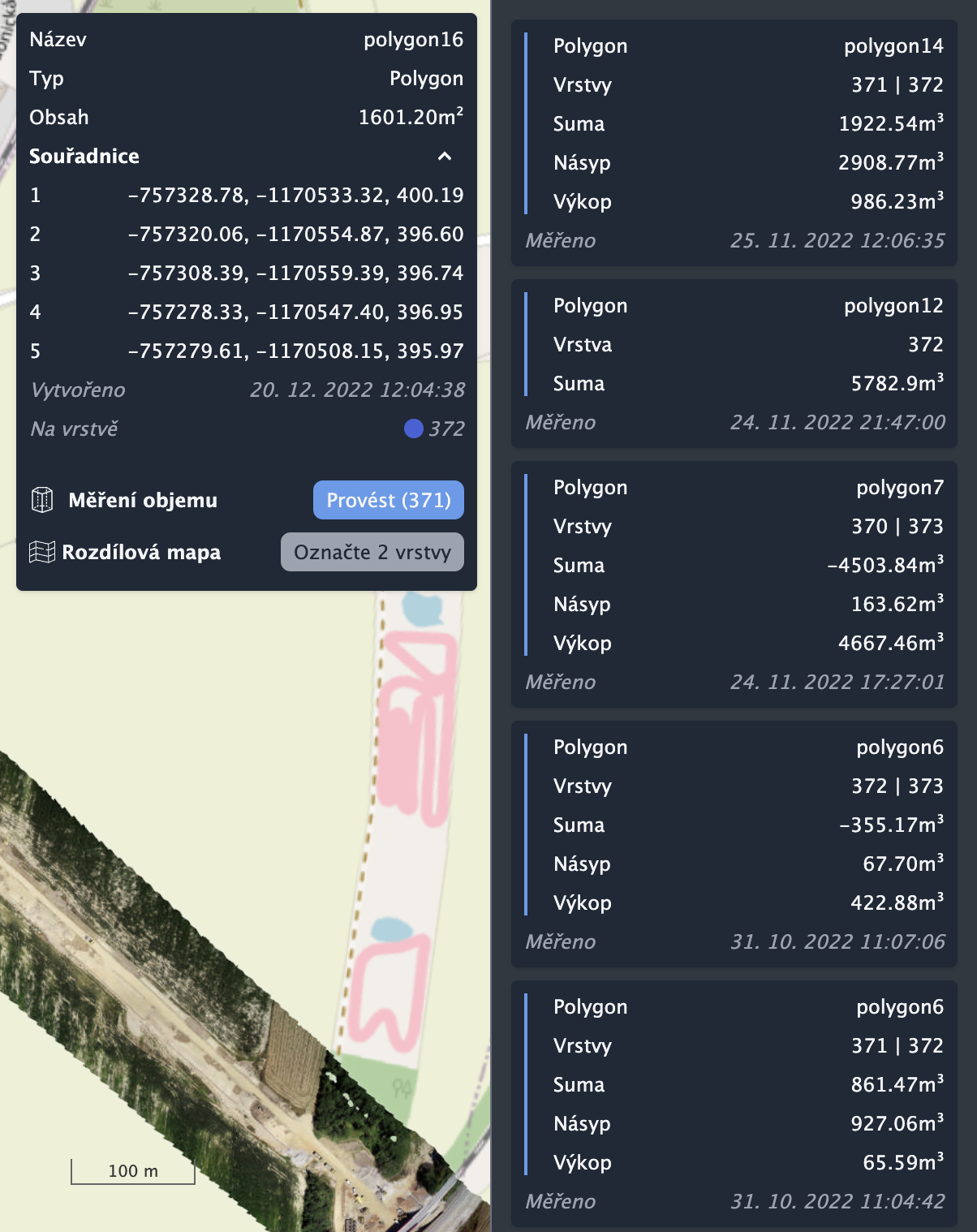Click the aerial orthophoto construction site imagery
The height and width of the screenshot is (1232, 977).
click(x=162, y=974)
